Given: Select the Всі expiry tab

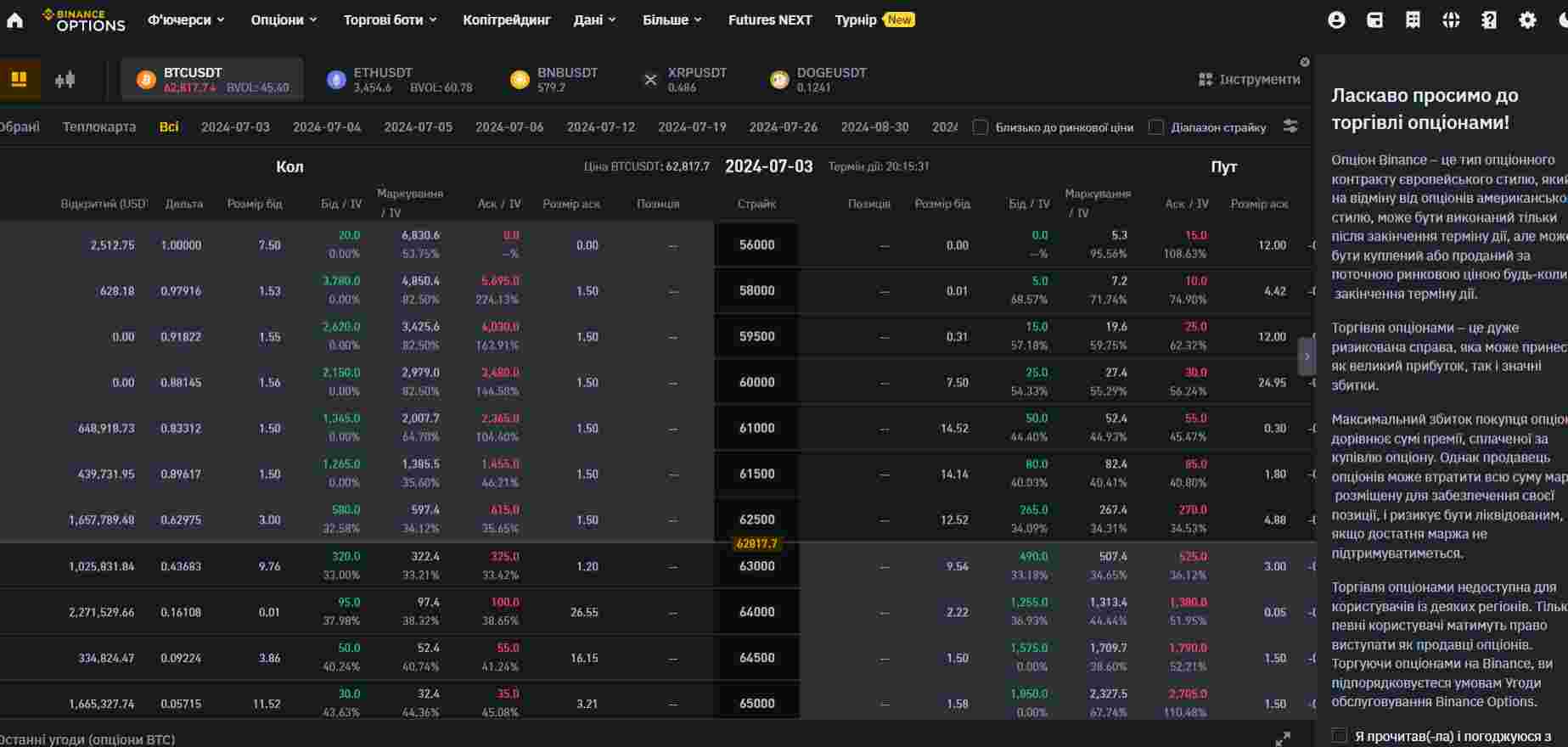Looking at the screenshot, I should (169, 126).
